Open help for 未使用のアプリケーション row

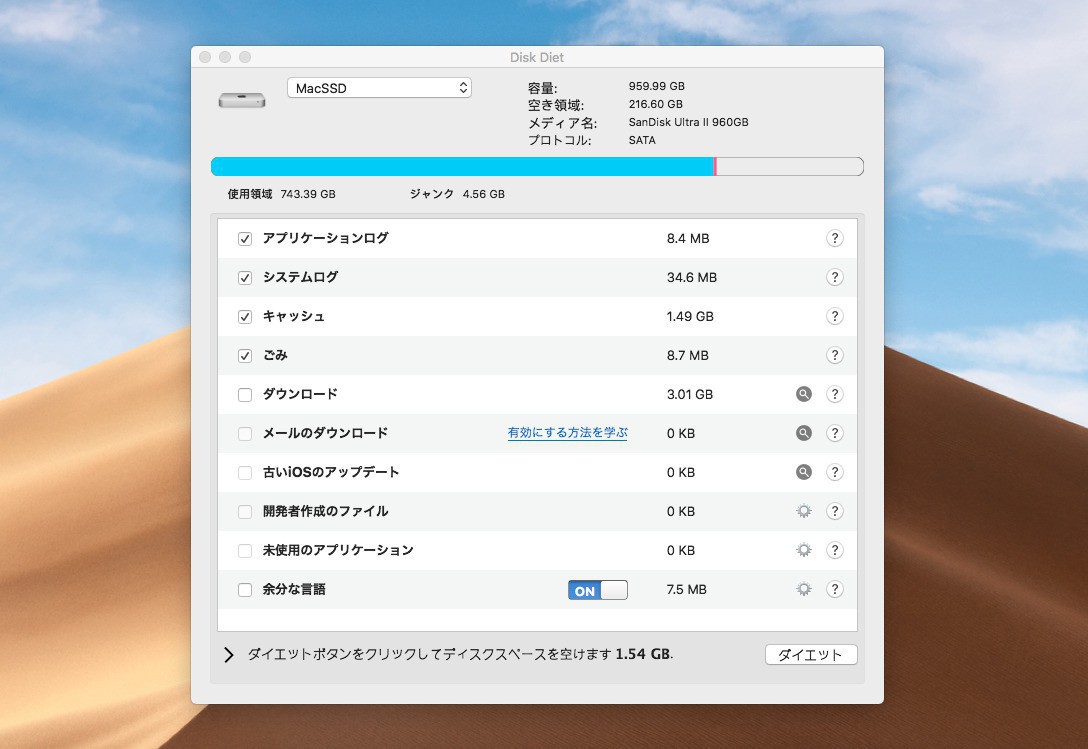click(834, 550)
